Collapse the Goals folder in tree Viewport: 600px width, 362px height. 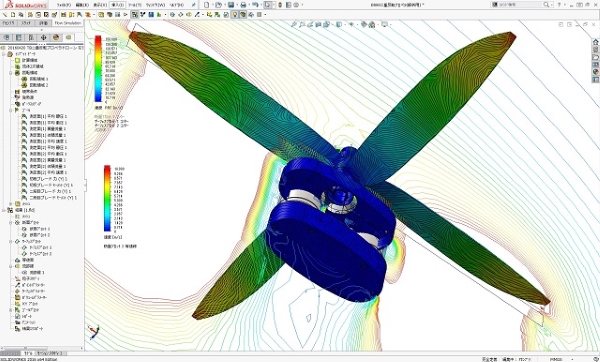11,110
